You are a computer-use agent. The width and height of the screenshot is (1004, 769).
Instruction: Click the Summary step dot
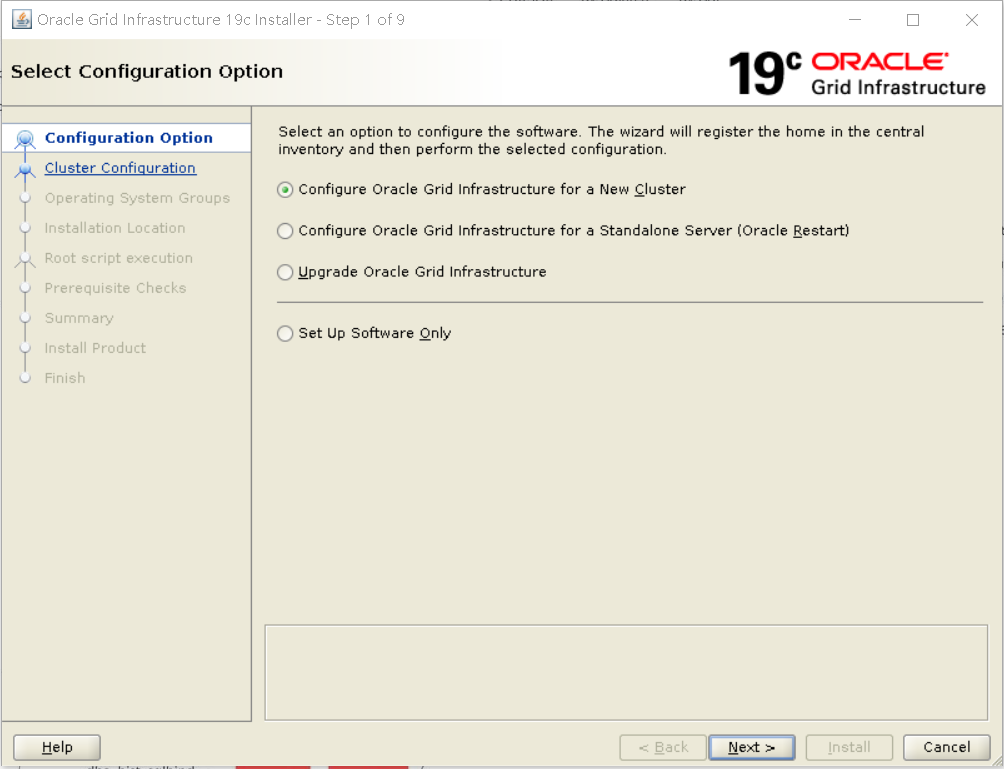(x=25, y=318)
